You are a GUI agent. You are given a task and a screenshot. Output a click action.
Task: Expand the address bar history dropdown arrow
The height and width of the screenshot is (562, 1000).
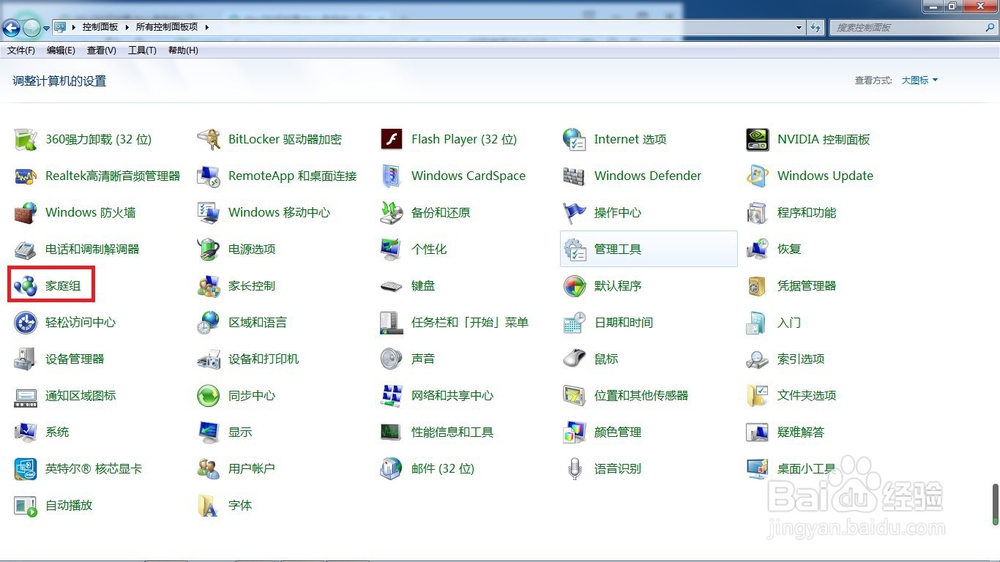[x=799, y=27]
